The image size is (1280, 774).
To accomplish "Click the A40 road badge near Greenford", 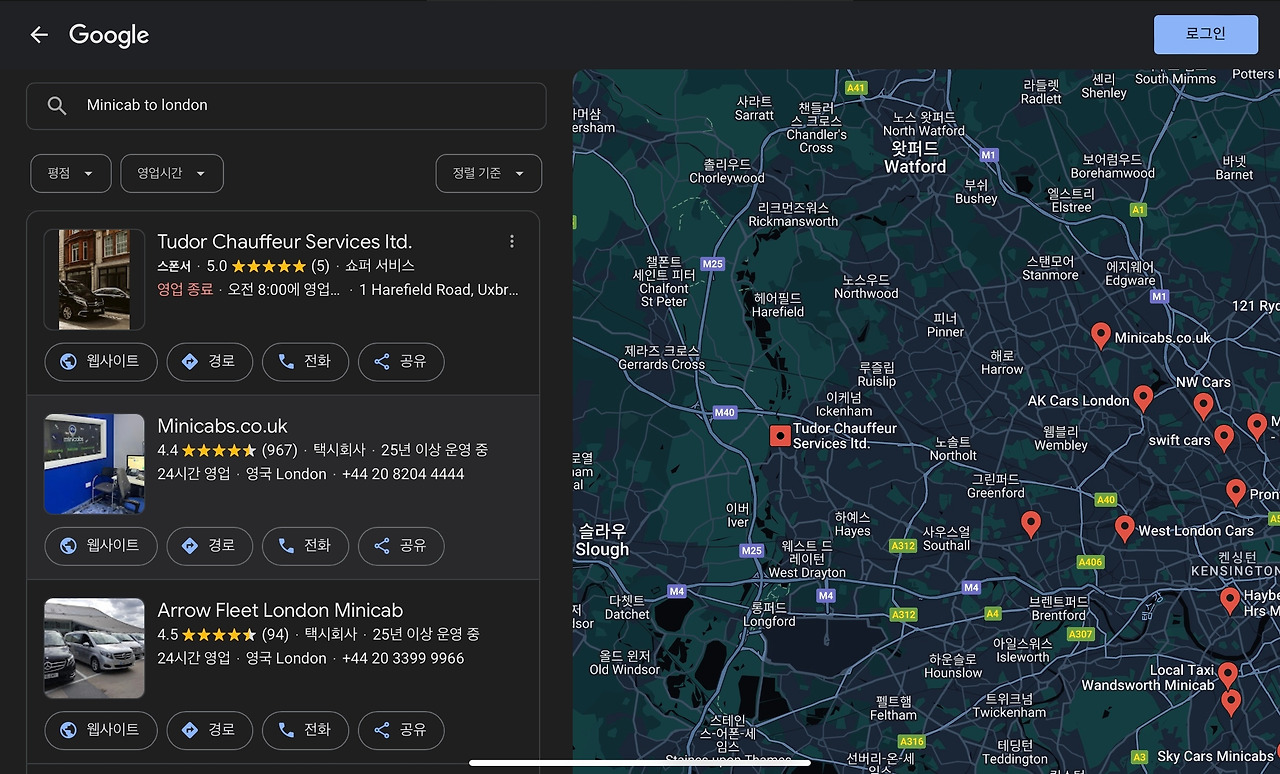I will coord(1105,499).
